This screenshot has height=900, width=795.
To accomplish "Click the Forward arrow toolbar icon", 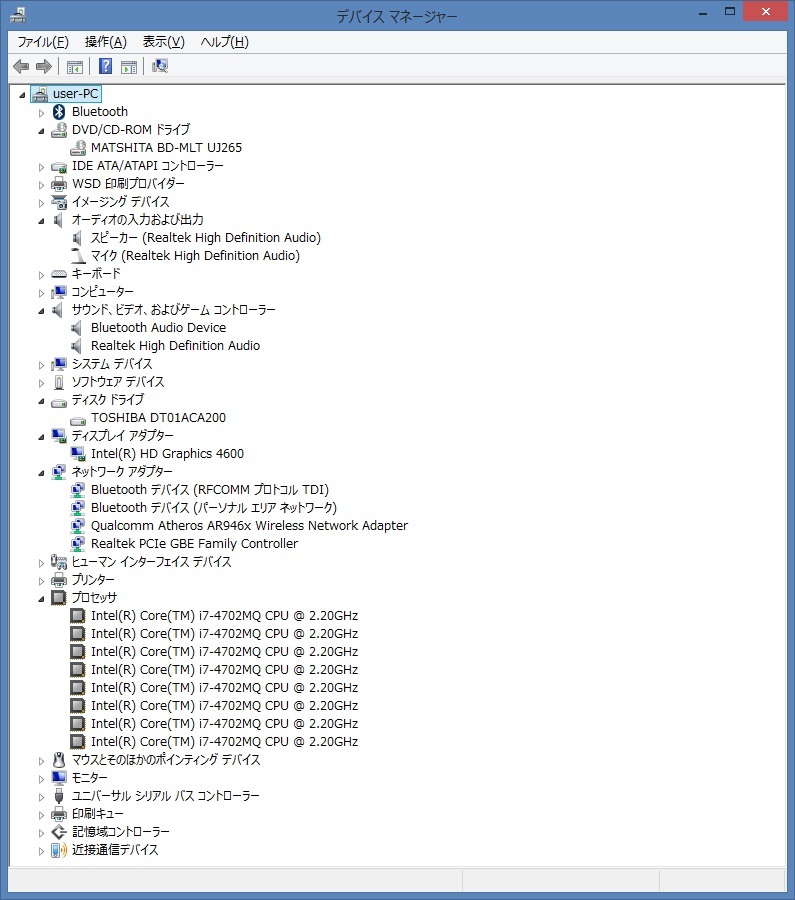I will point(44,67).
